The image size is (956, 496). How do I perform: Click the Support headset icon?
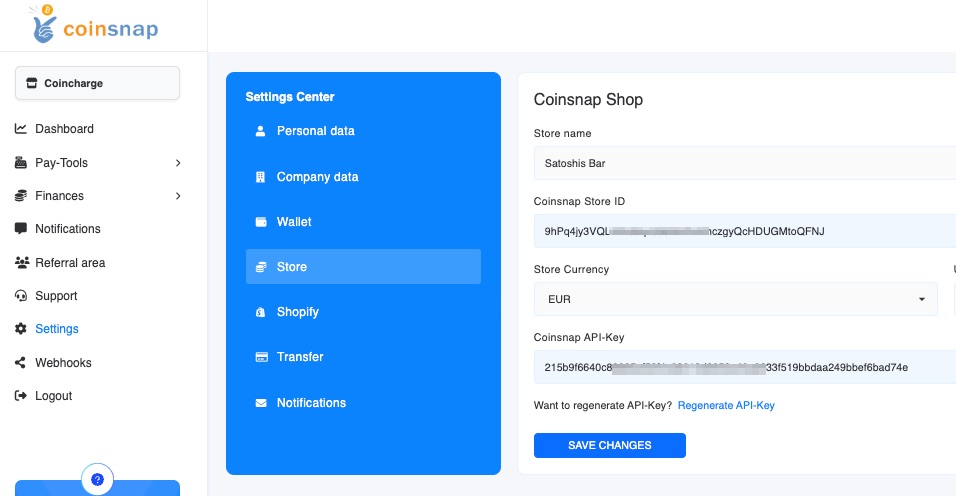[21, 296]
